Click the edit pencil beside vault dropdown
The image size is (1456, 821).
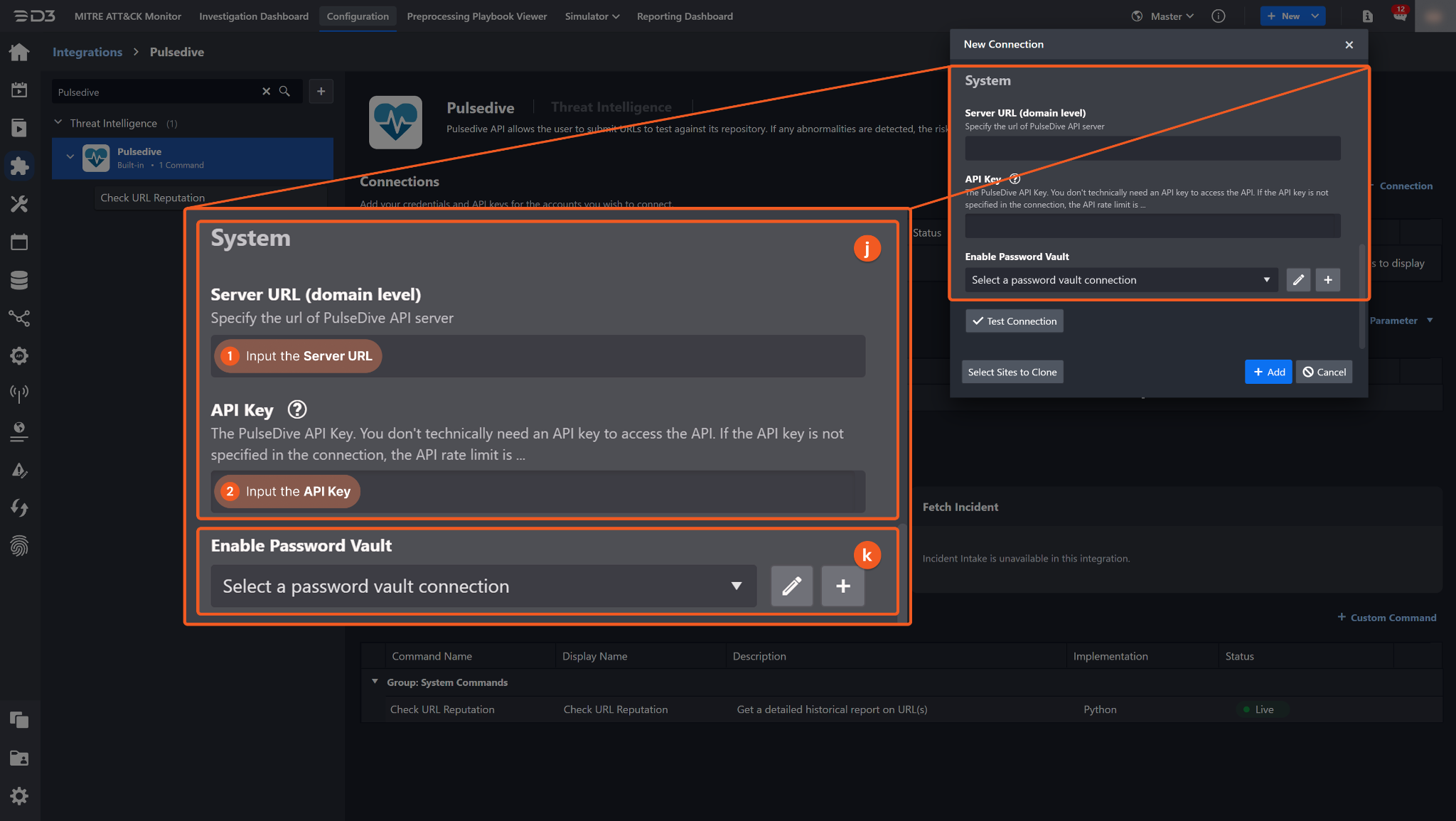click(x=1298, y=280)
